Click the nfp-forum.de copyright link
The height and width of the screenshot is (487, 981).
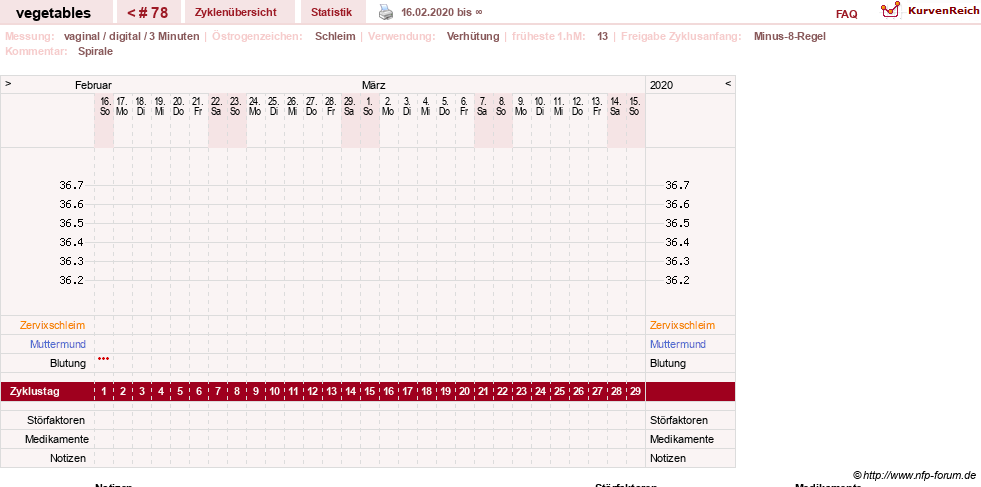point(914,474)
